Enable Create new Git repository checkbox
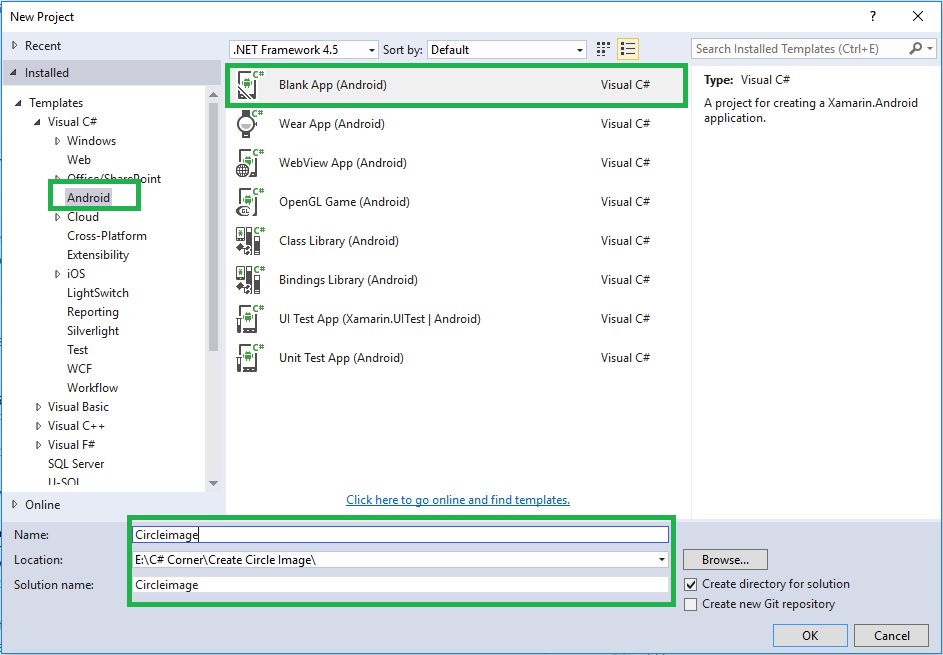 pyautogui.click(x=691, y=604)
